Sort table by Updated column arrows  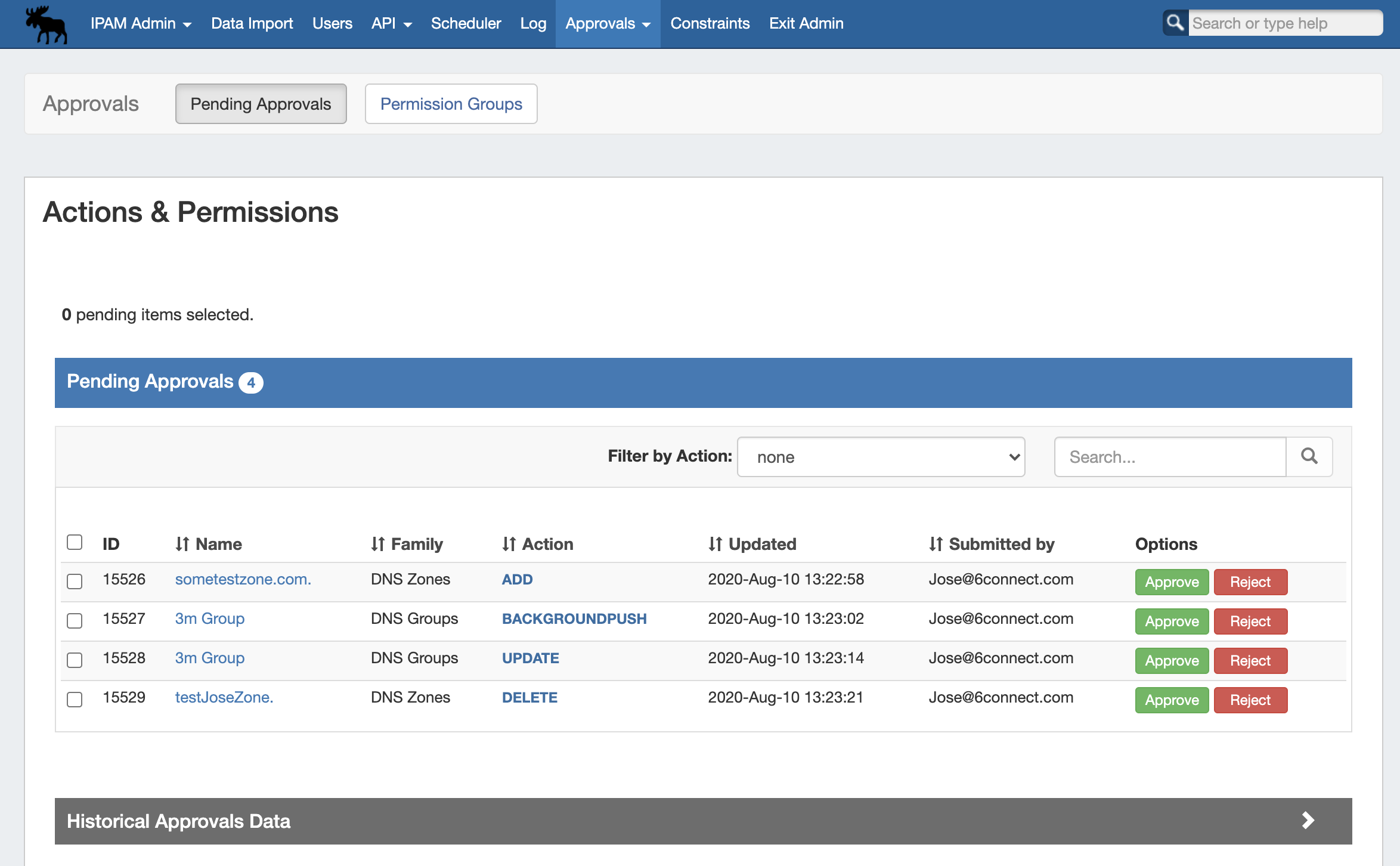click(715, 544)
